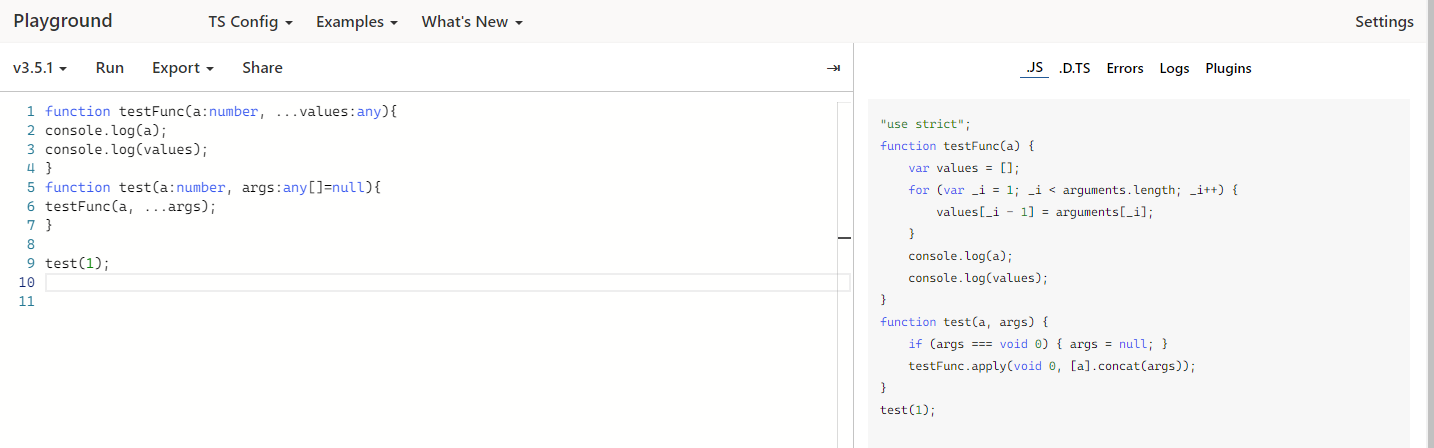Viewport: 1434px width, 448px height.
Task: Click the Share button
Action: pos(262,68)
